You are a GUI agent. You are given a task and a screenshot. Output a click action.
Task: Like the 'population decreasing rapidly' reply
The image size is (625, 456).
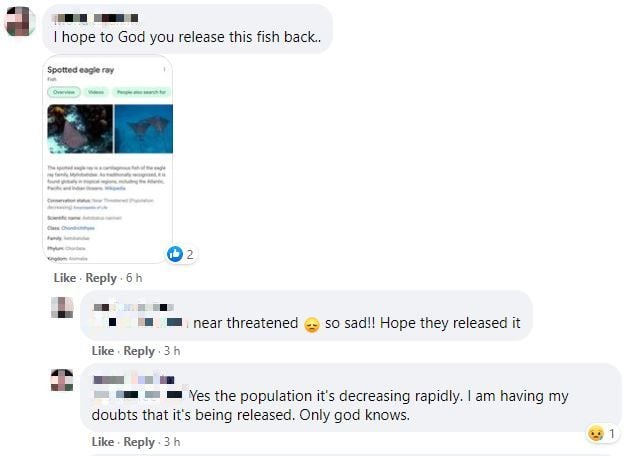(x=103, y=442)
